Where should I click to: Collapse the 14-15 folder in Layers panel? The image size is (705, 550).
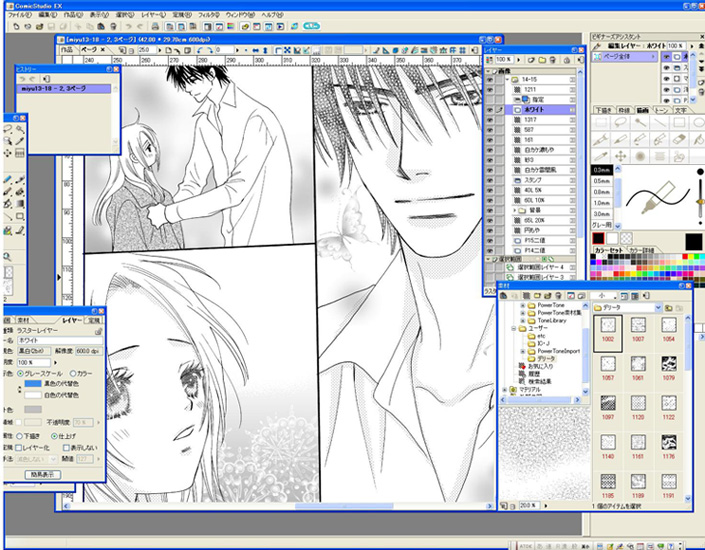pos(508,79)
